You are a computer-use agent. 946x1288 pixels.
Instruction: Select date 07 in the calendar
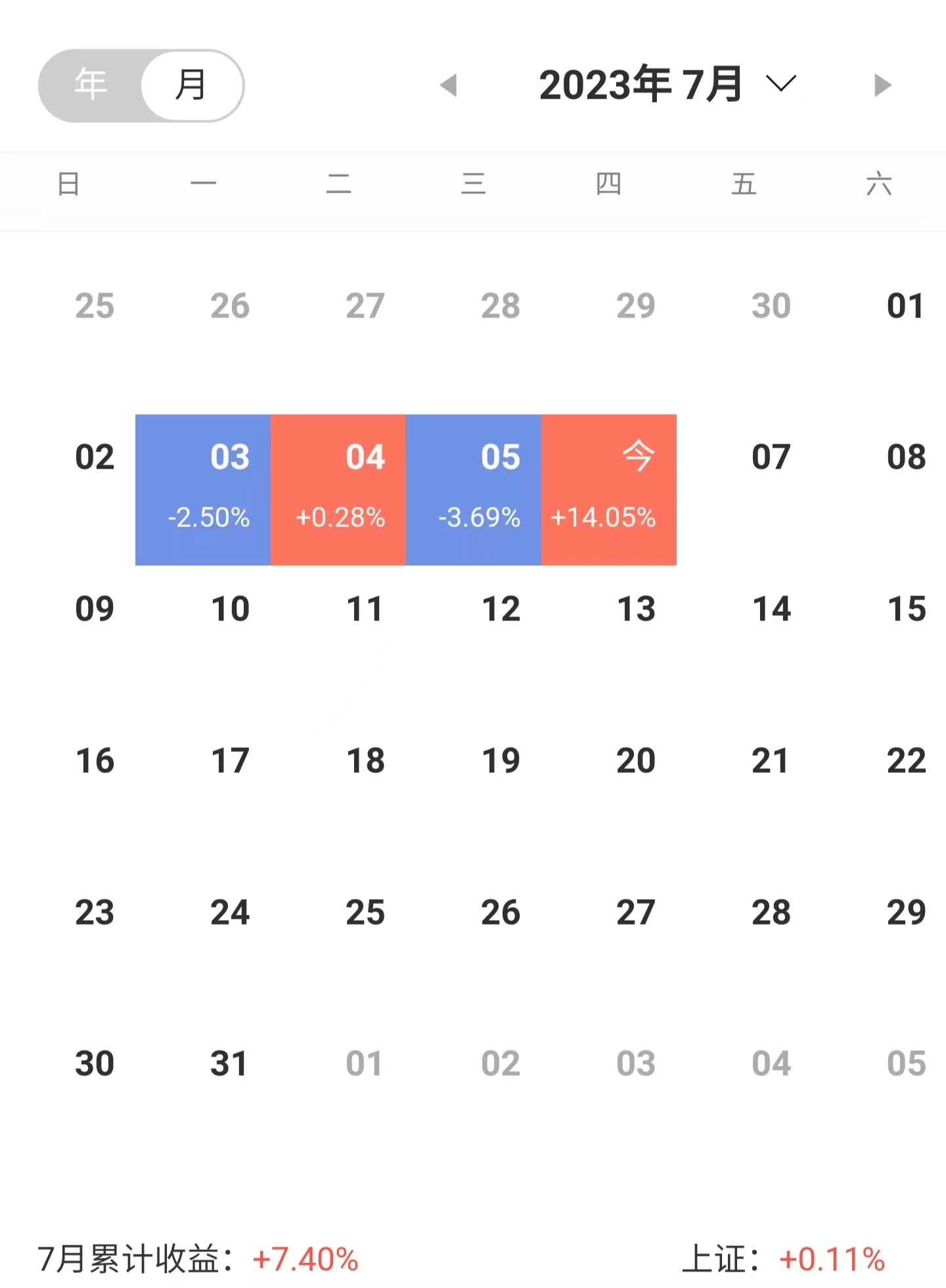coord(771,457)
